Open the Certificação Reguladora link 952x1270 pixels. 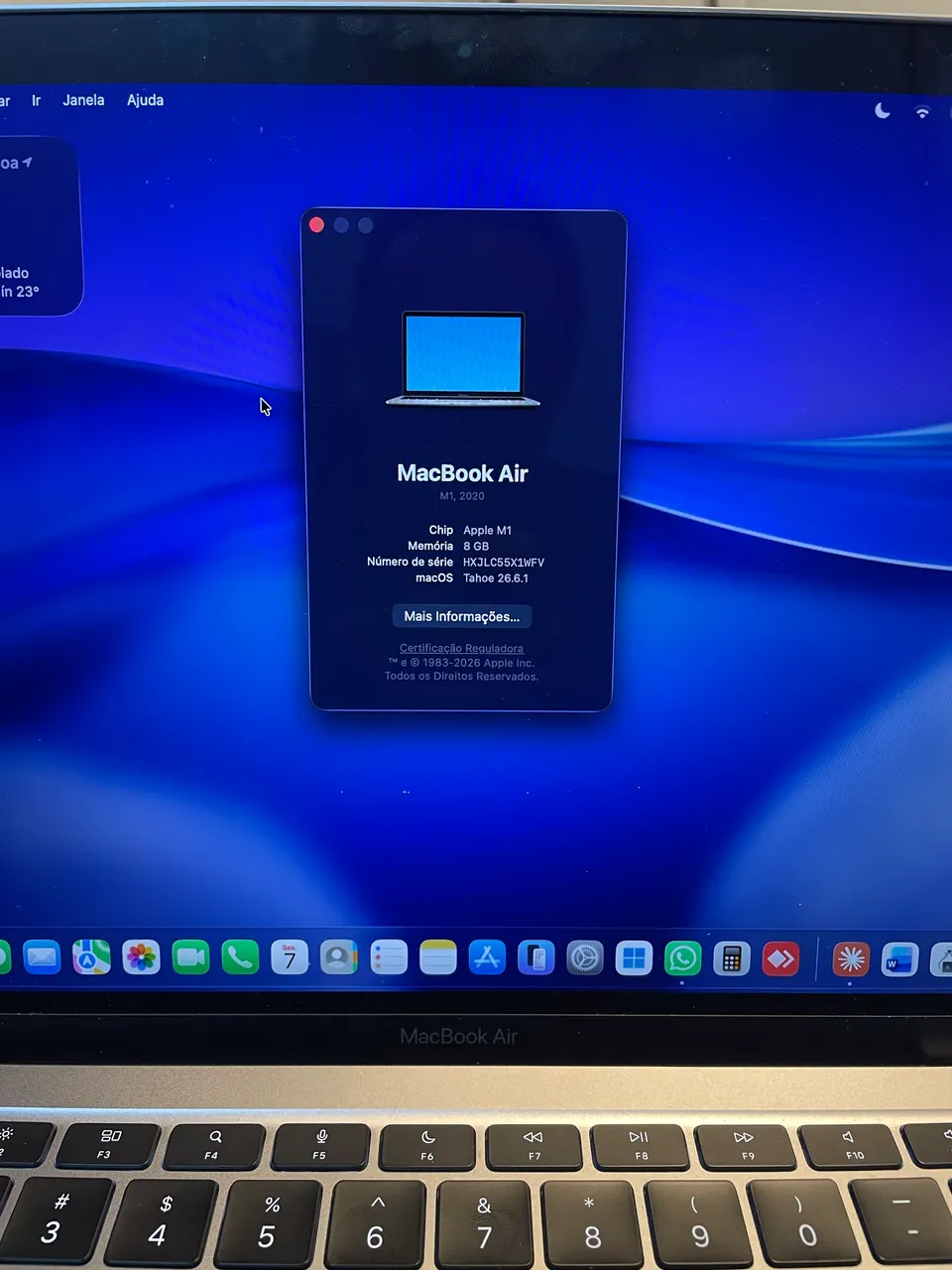461,648
